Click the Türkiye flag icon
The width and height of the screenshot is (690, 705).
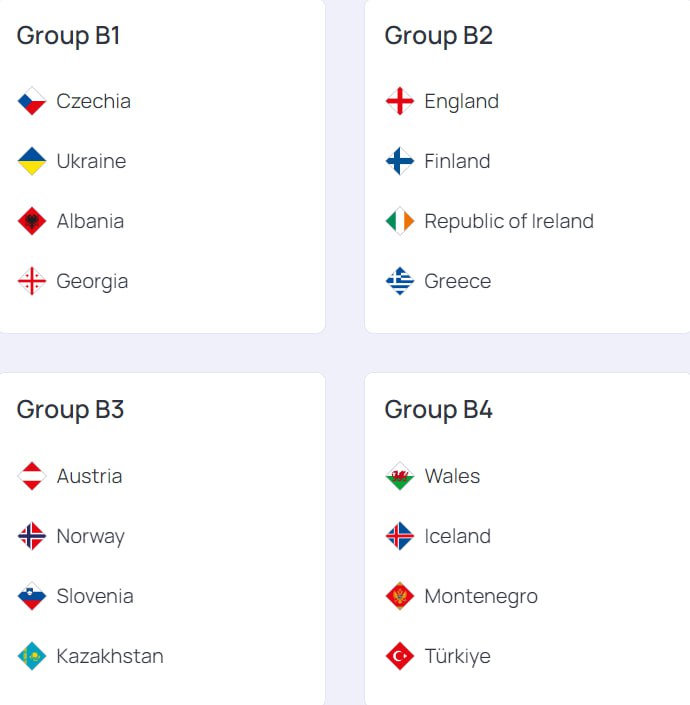click(x=400, y=656)
